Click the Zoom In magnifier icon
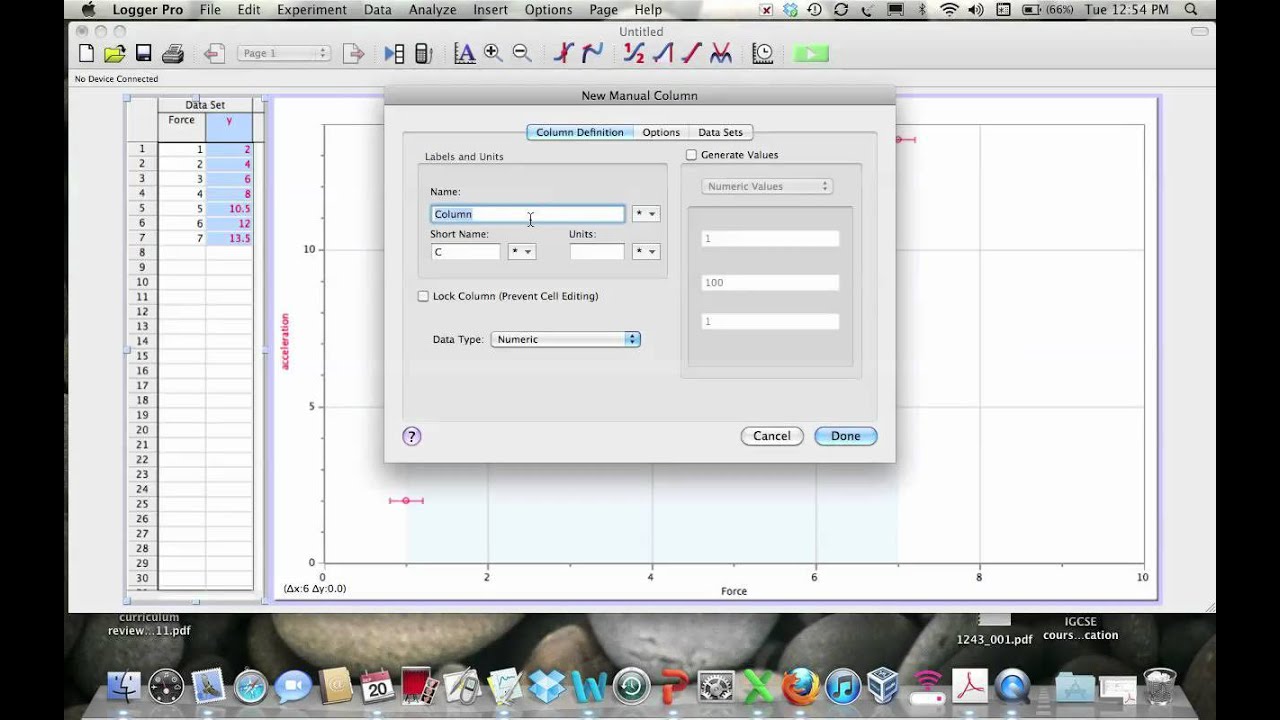This screenshot has width=1280, height=720. 493,54
